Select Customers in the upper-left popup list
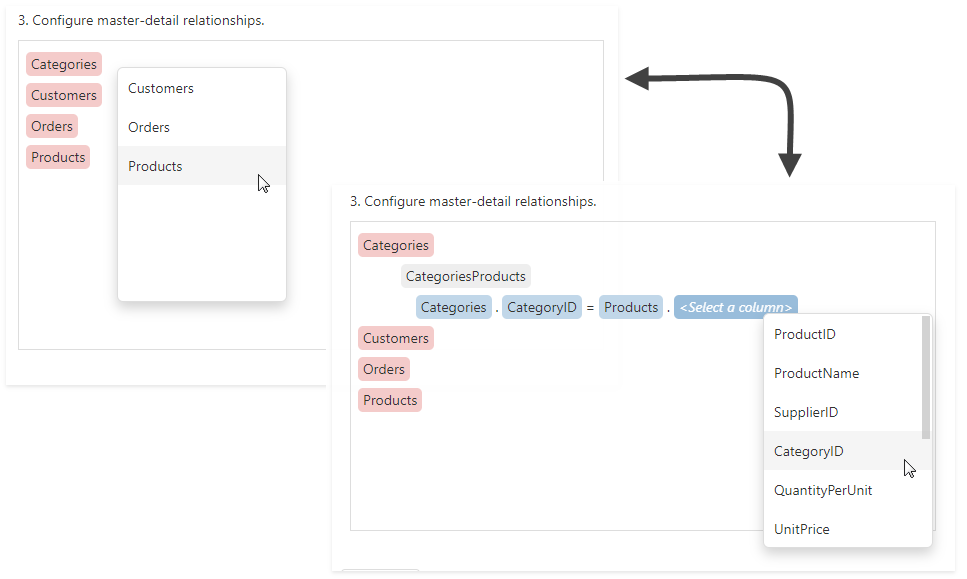Image resolution: width=967 pixels, height=579 pixels. 161,88
